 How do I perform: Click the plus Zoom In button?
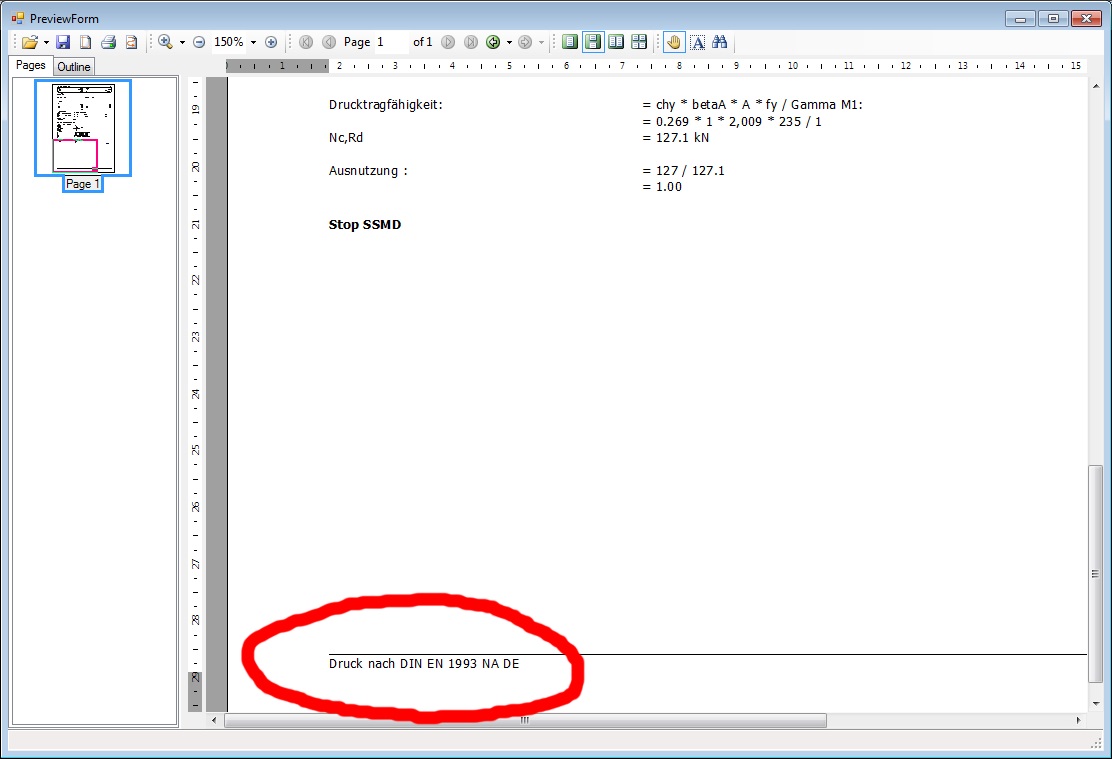(x=271, y=42)
